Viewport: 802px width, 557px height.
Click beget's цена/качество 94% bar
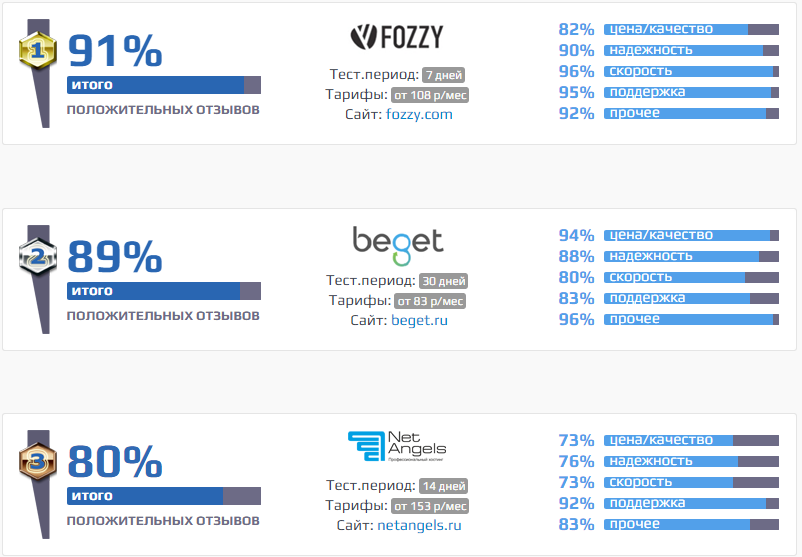691,235
